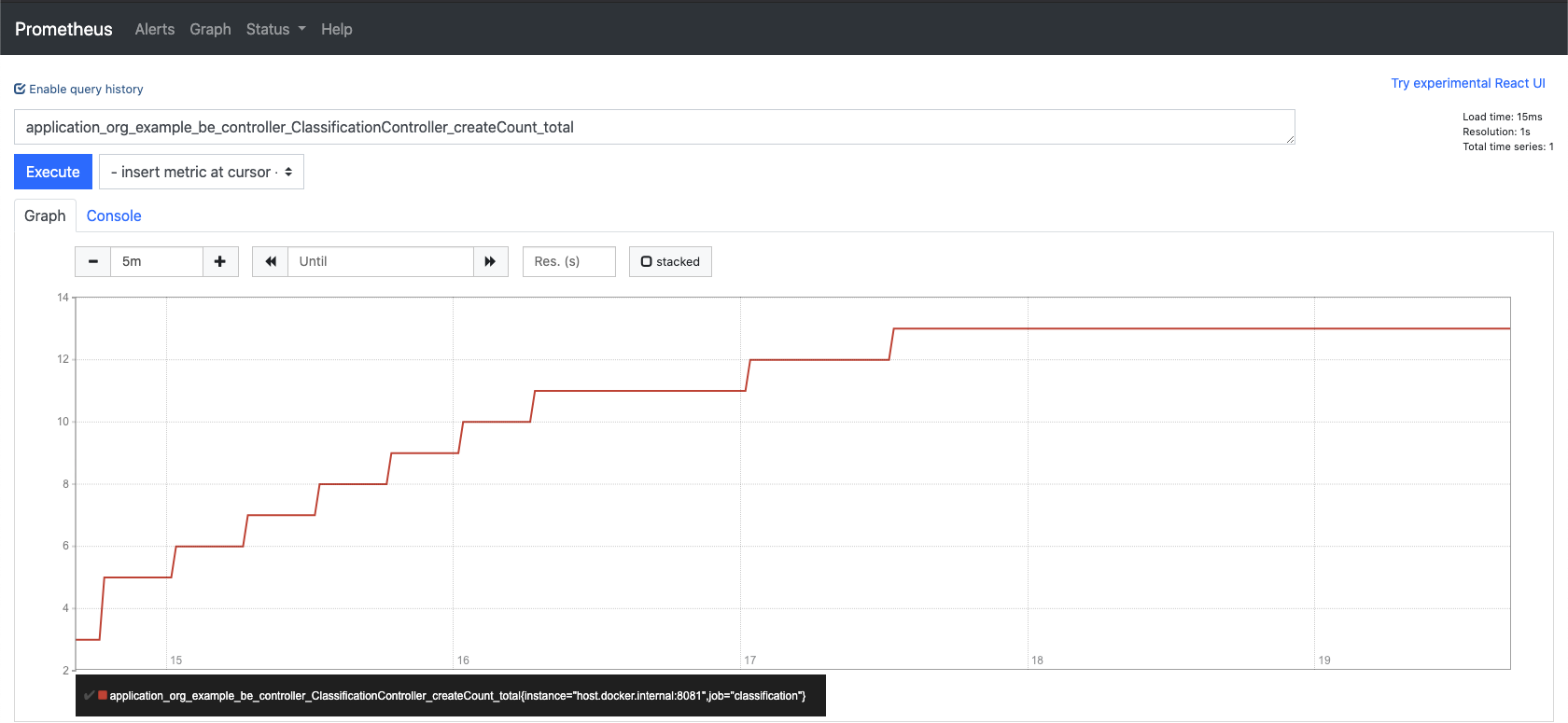Image resolution: width=1568 pixels, height=723 pixels.
Task: Click the Res. (s) resolution input
Action: click(x=569, y=261)
